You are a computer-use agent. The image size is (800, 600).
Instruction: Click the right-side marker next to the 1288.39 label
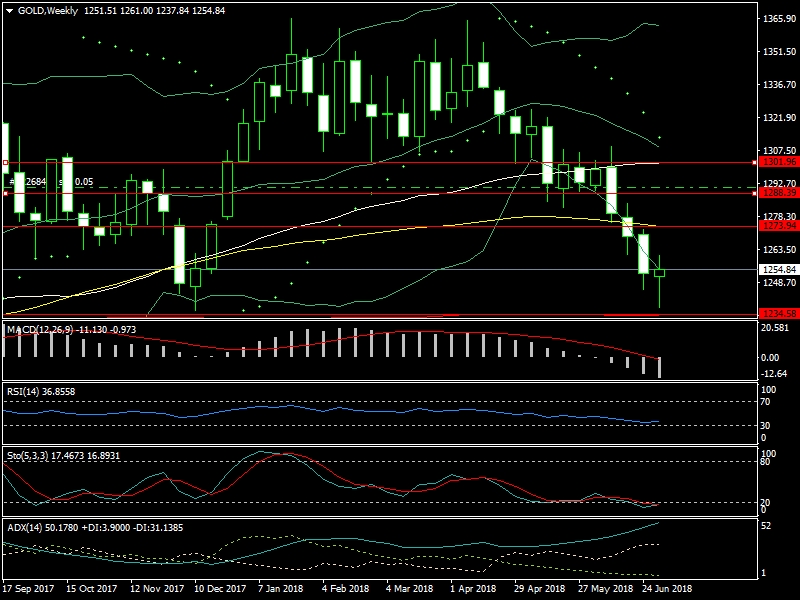tap(756, 193)
